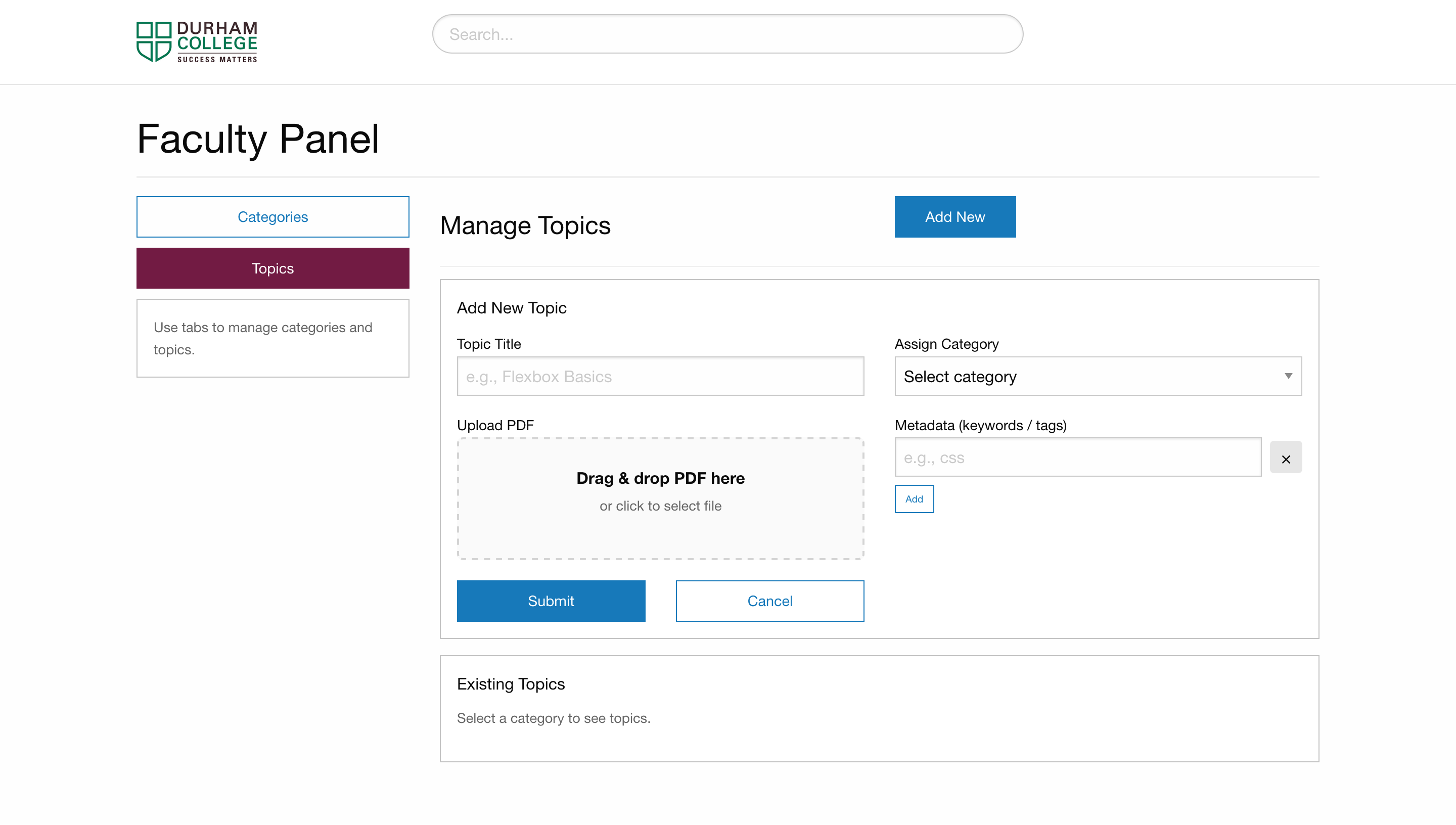Click the Existing Topics panel heading
Image resolution: width=1456 pixels, height=825 pixels.
(511, 684)
